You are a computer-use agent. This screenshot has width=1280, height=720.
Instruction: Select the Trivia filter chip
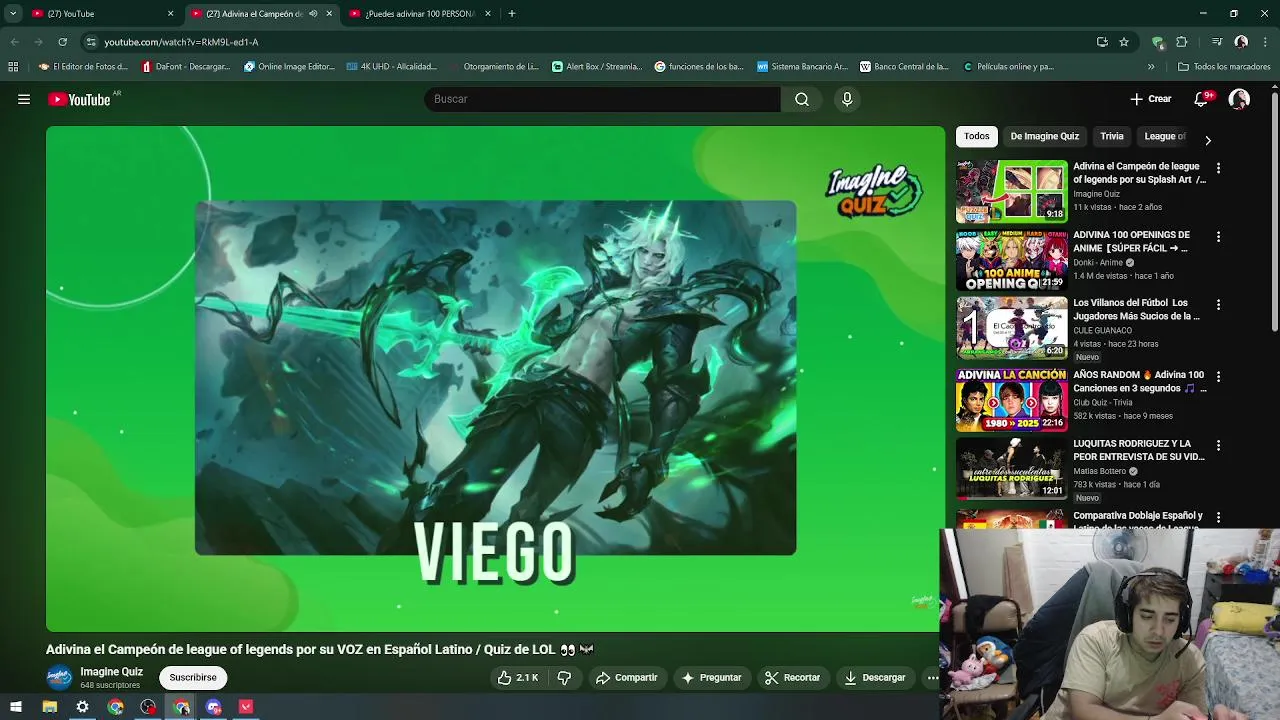[1112, 136]
